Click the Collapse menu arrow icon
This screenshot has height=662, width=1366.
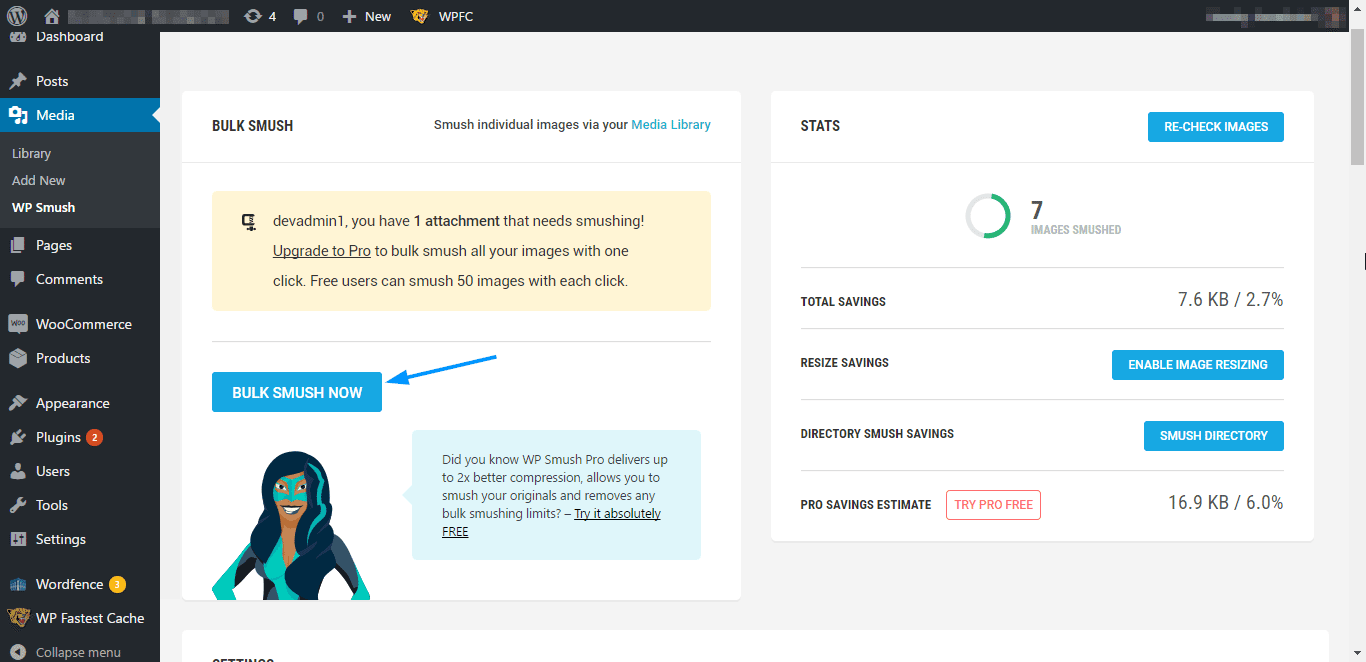(18, 652)
